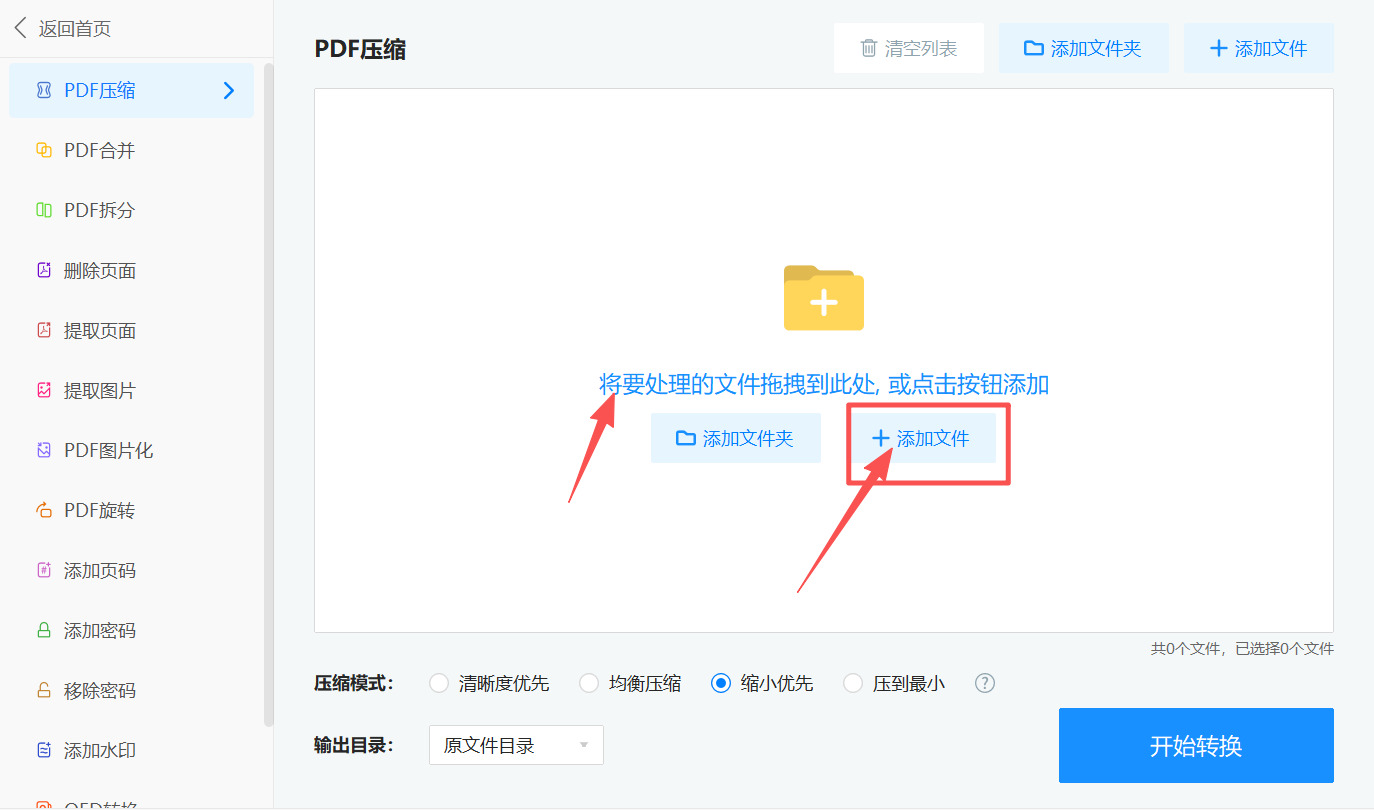Screen dimensions: 1374x810
Task: Click the yellow folder plus icon
Action: [823, 298]
